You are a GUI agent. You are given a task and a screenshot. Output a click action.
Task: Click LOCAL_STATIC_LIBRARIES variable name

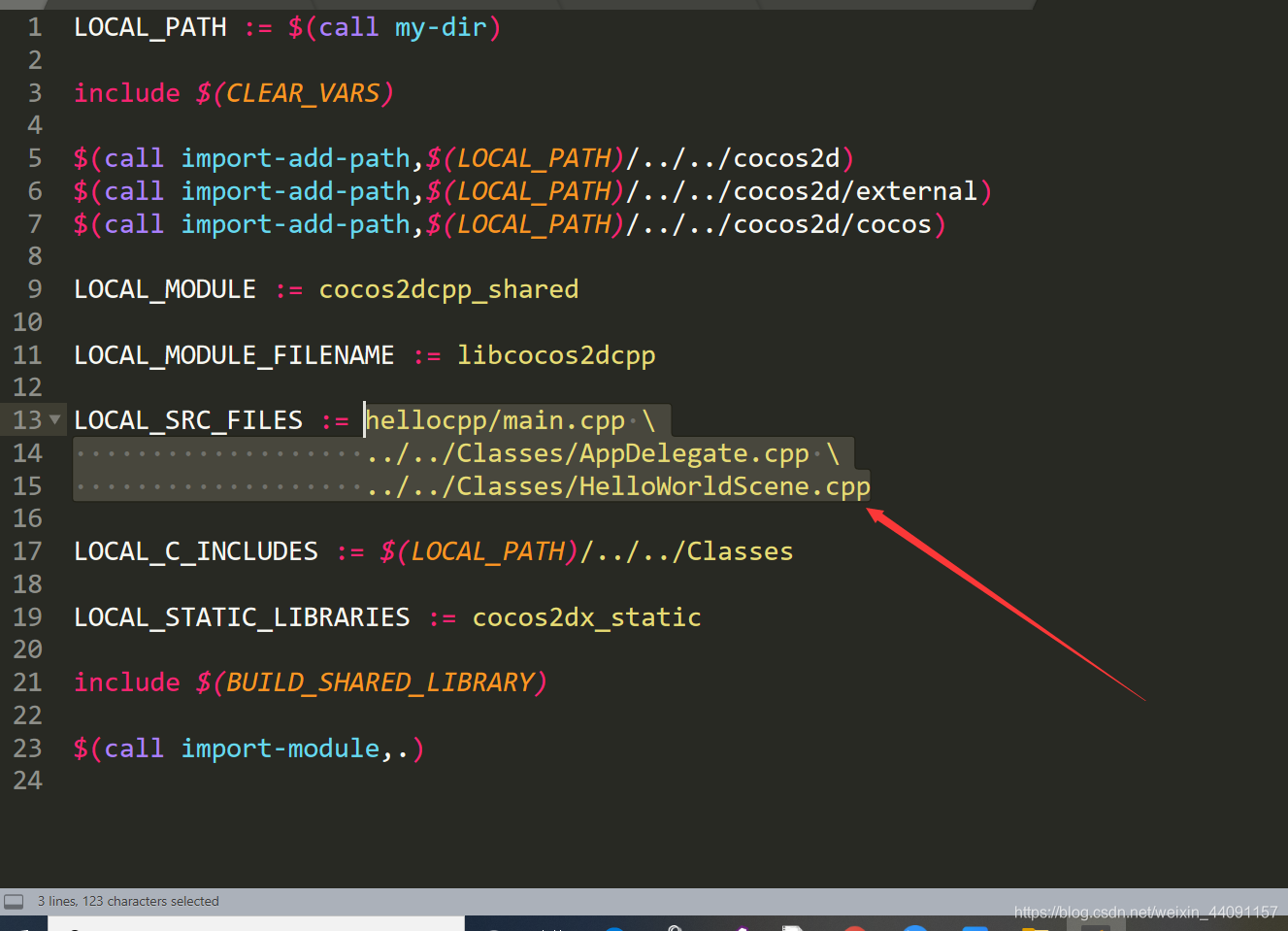point(242,617)
